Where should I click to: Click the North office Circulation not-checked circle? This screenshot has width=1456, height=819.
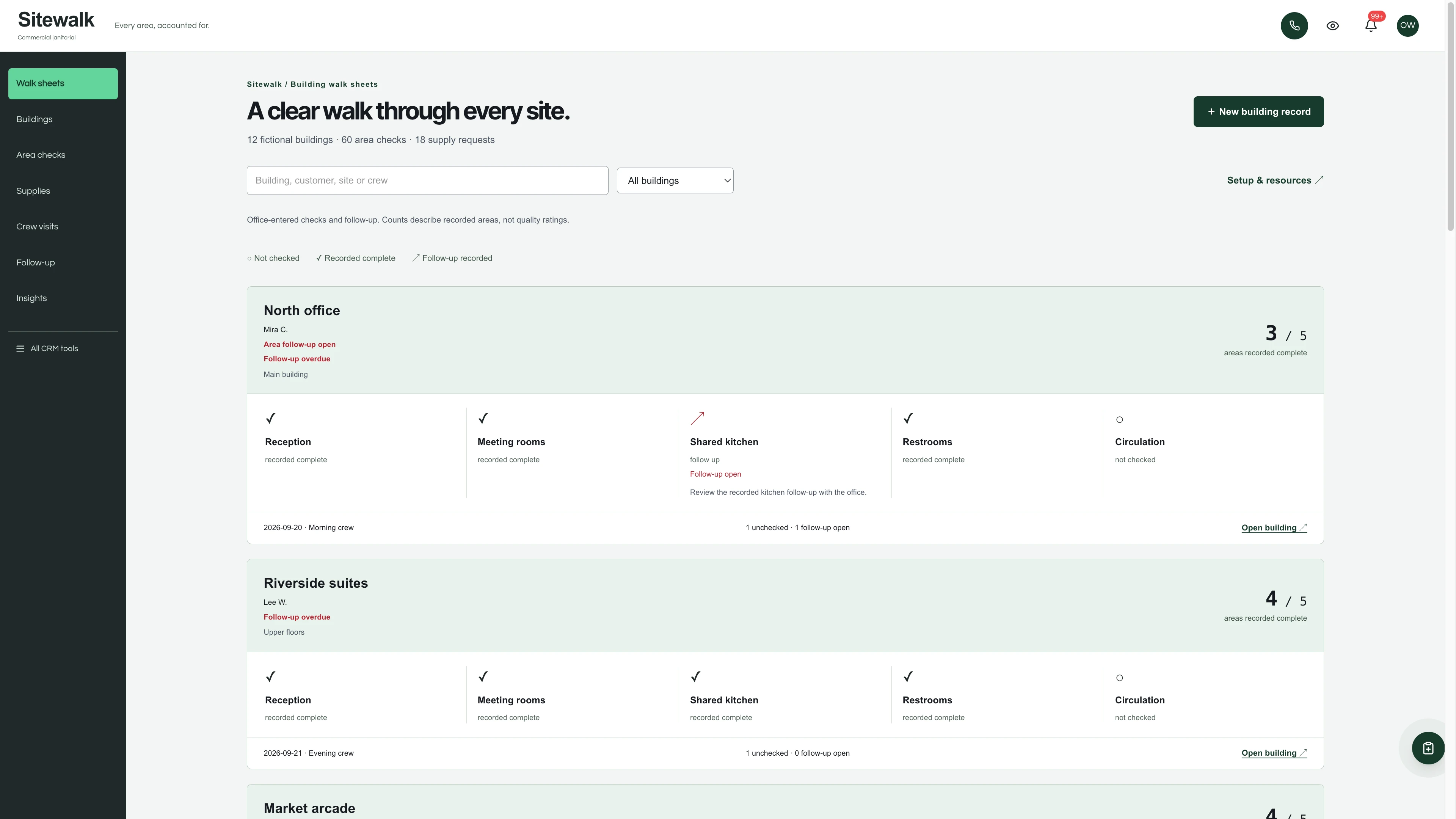(1119, 419)
